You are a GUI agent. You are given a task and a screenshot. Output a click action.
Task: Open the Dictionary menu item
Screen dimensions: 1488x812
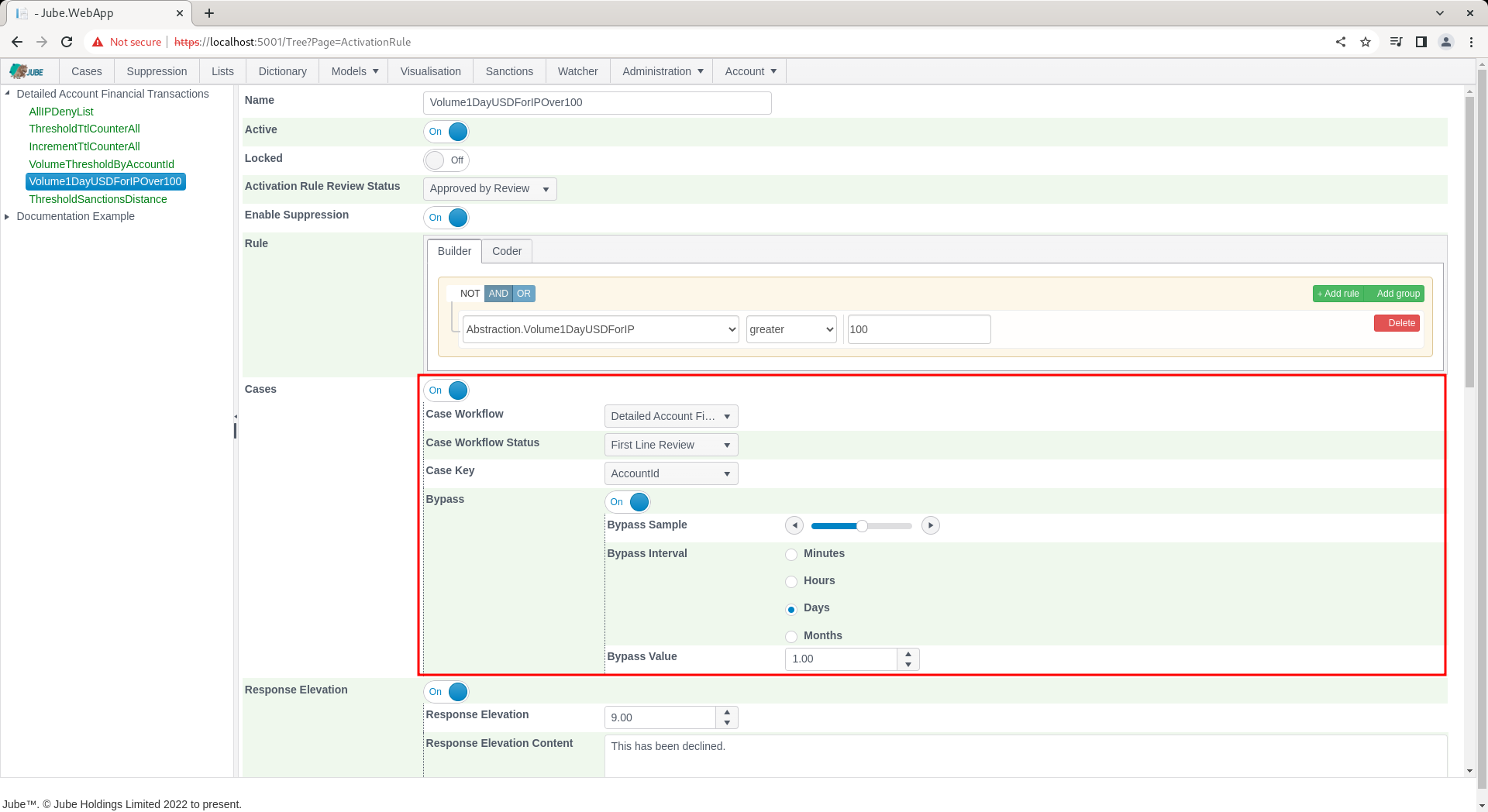click(x=283, y=71)
